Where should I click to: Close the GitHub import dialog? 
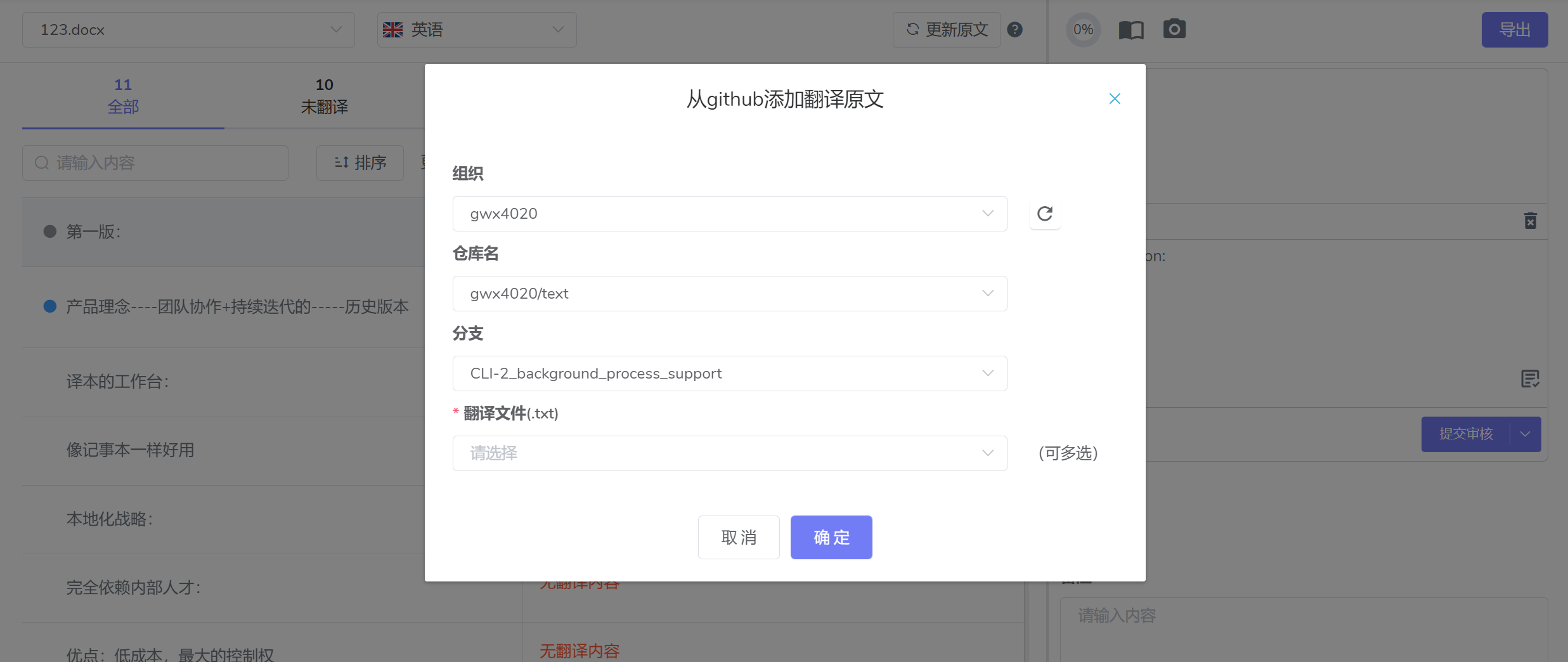point(1115,99)
